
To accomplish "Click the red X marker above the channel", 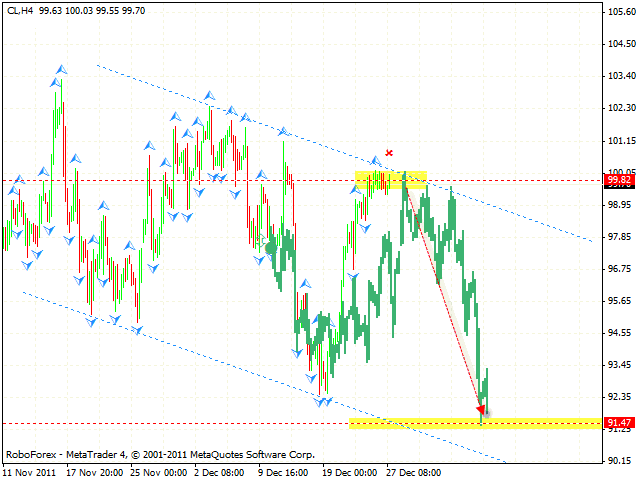I will point(389,153).
